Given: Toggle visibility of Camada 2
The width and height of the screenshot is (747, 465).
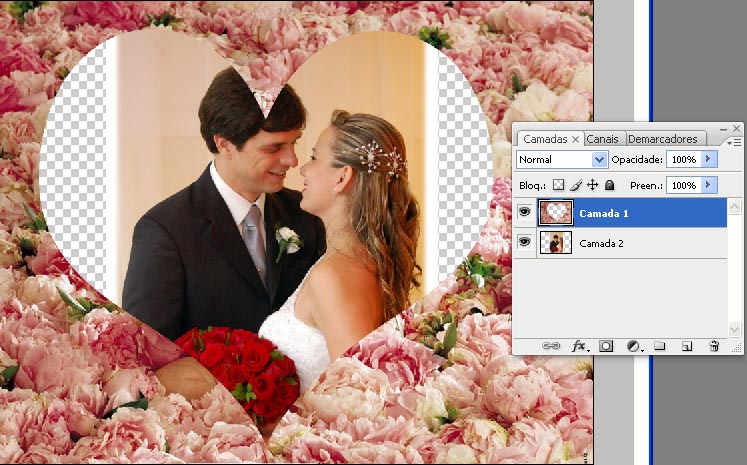Looking at the screenshot, I should (525, 243).
